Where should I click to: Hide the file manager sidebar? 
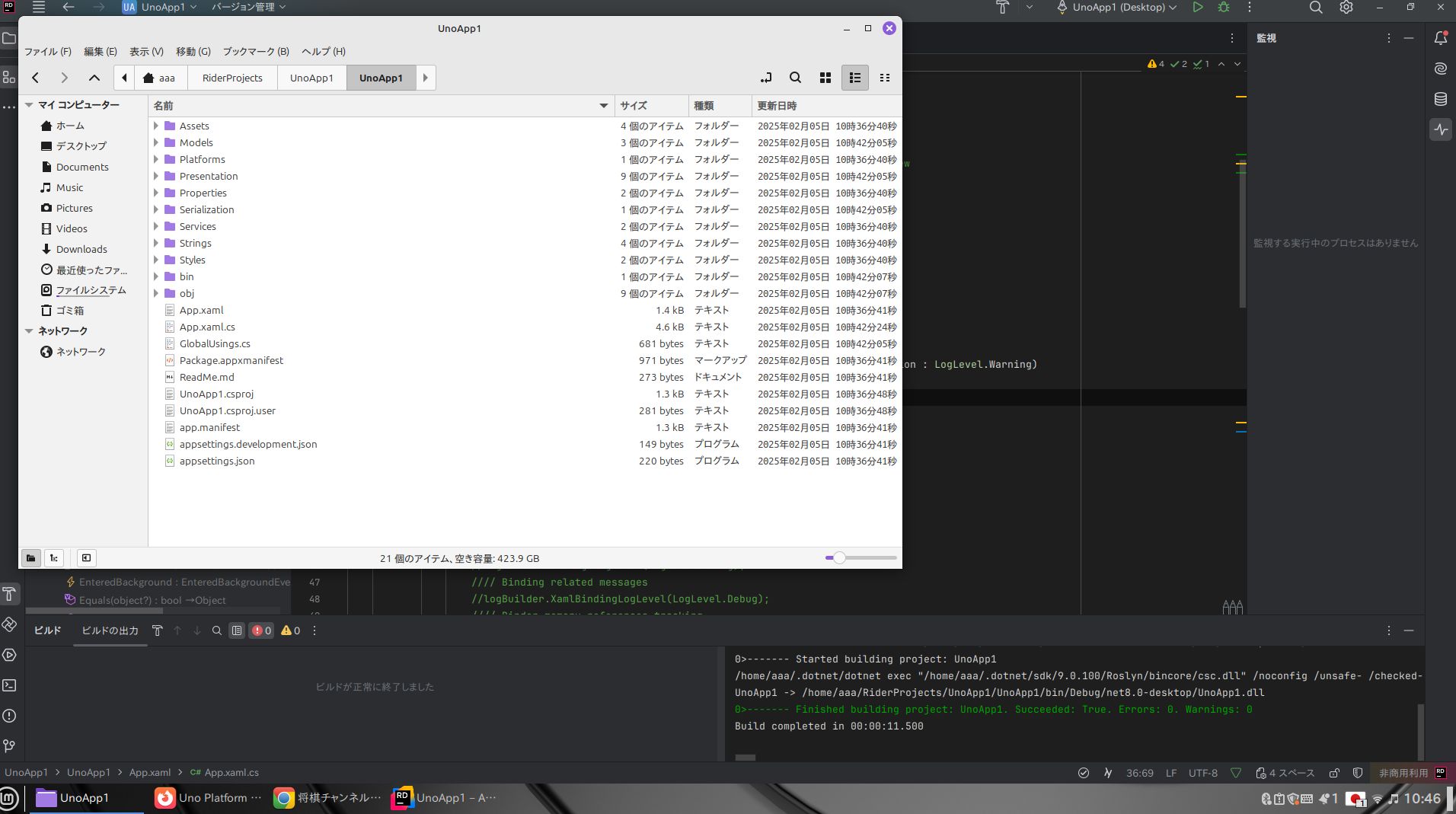point(87,558)
